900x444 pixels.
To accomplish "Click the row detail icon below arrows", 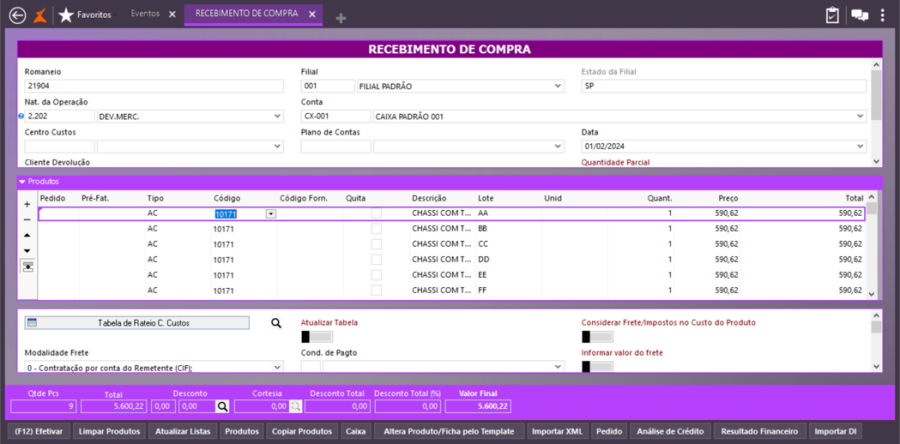I will pyautogui.click(x=28, y=267).
